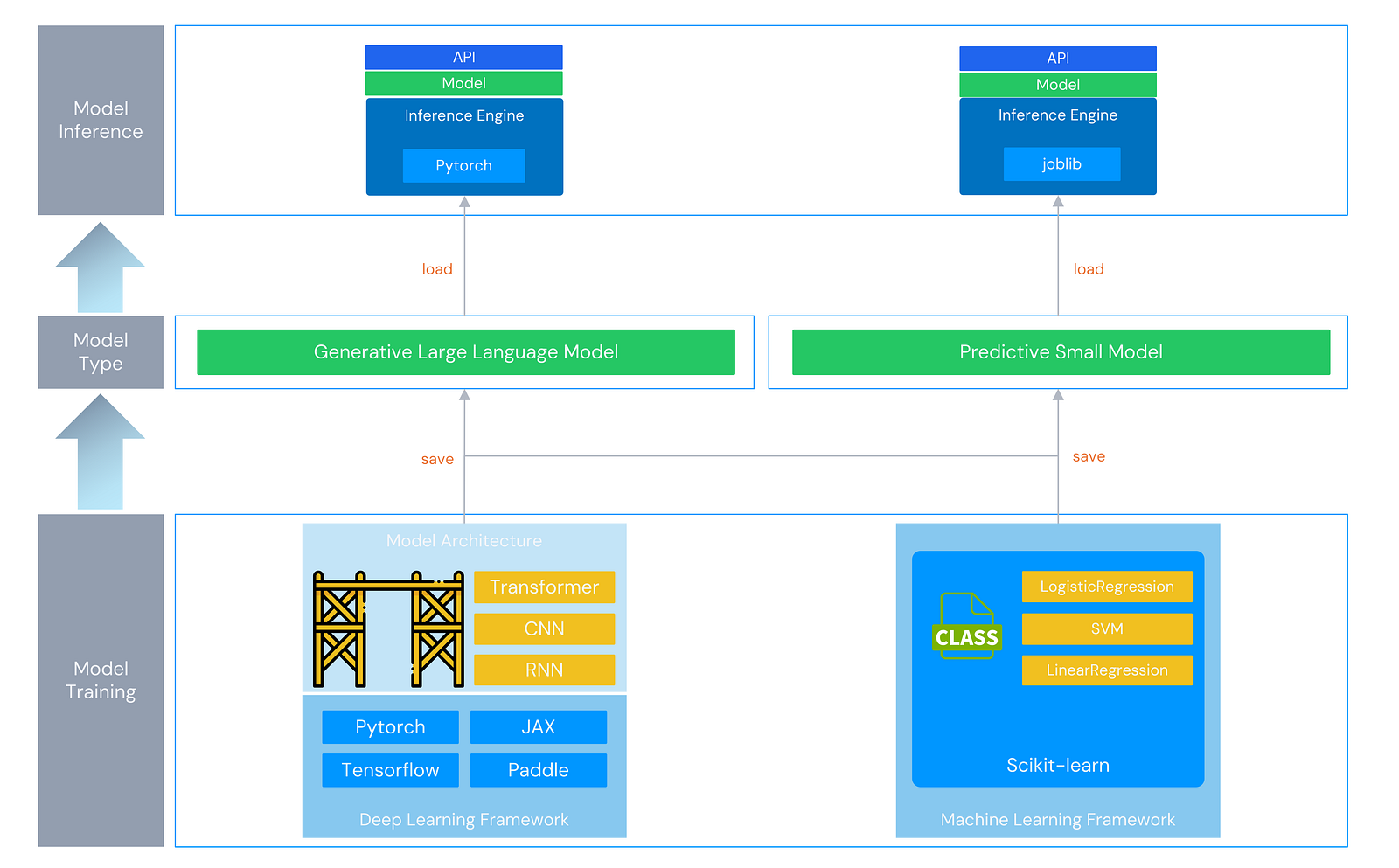Select the CNN architecture option
Viewport: 1399px width, 868px height.
tap(544, 628)
